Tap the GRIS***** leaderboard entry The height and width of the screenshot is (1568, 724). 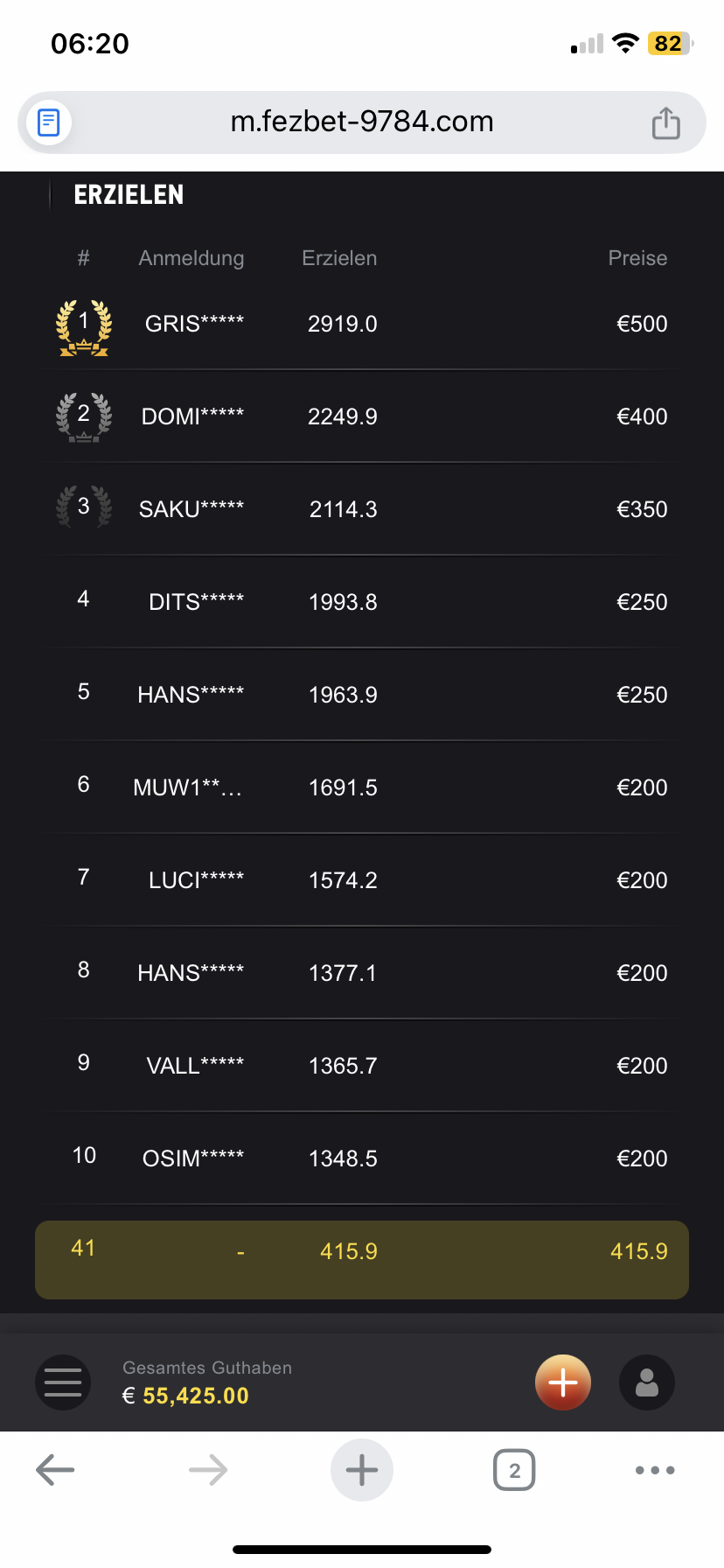[194, 324]
